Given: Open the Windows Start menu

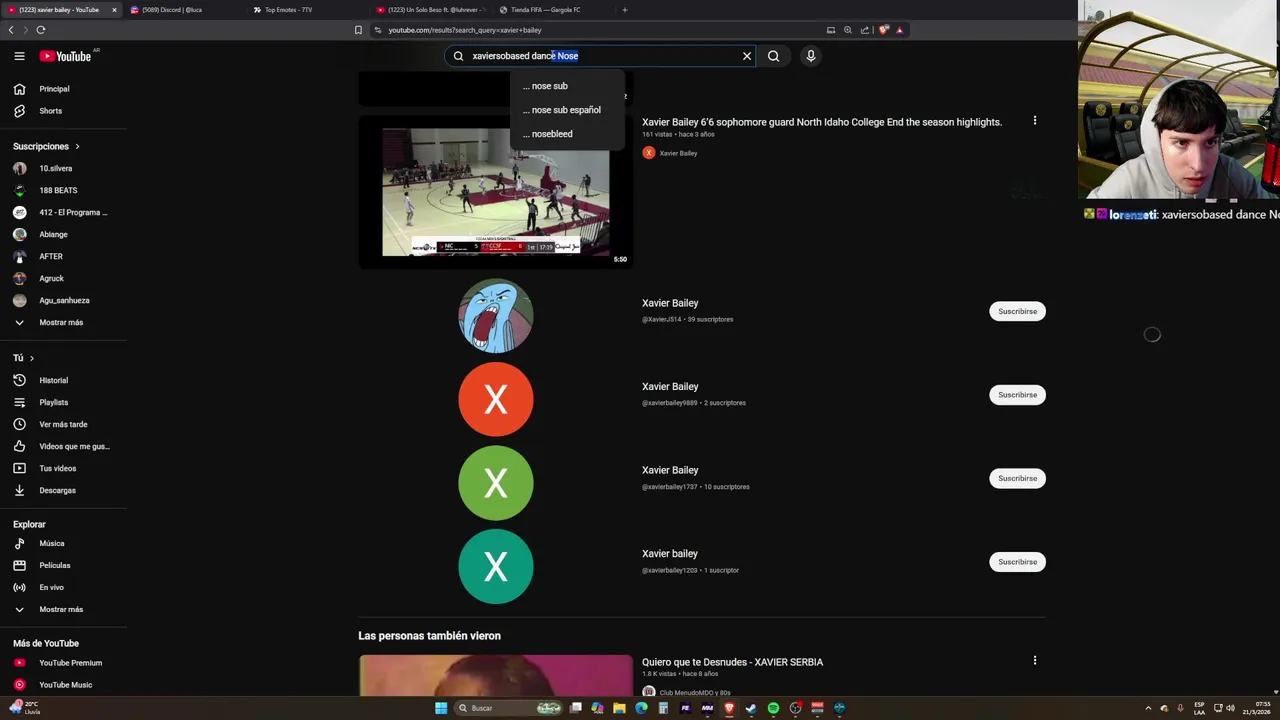Looking at the screenshot, I should (x=441, y=708).
